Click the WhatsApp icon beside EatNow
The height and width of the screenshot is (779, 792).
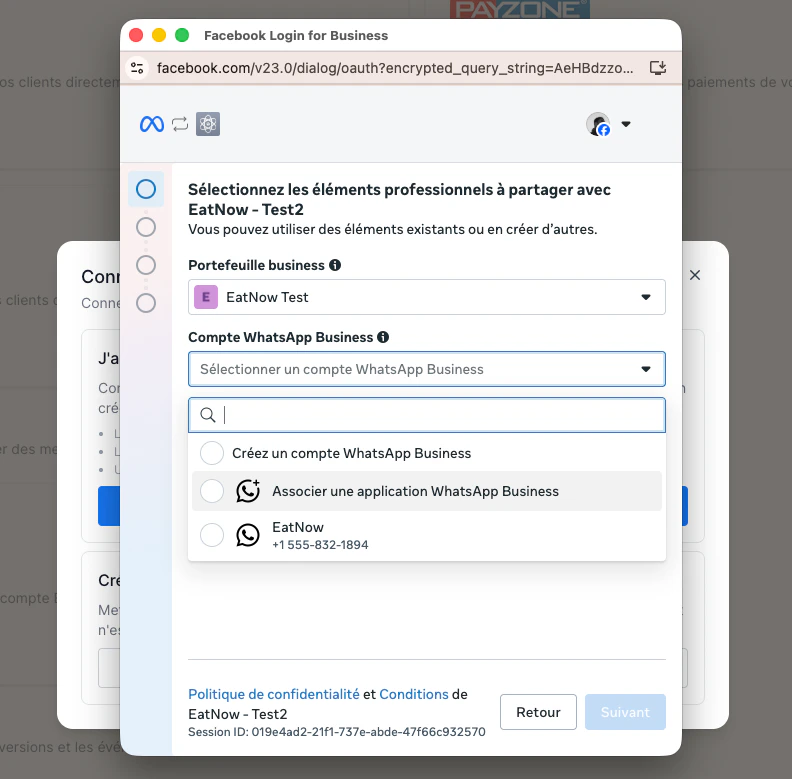click(x=248, y=535)
